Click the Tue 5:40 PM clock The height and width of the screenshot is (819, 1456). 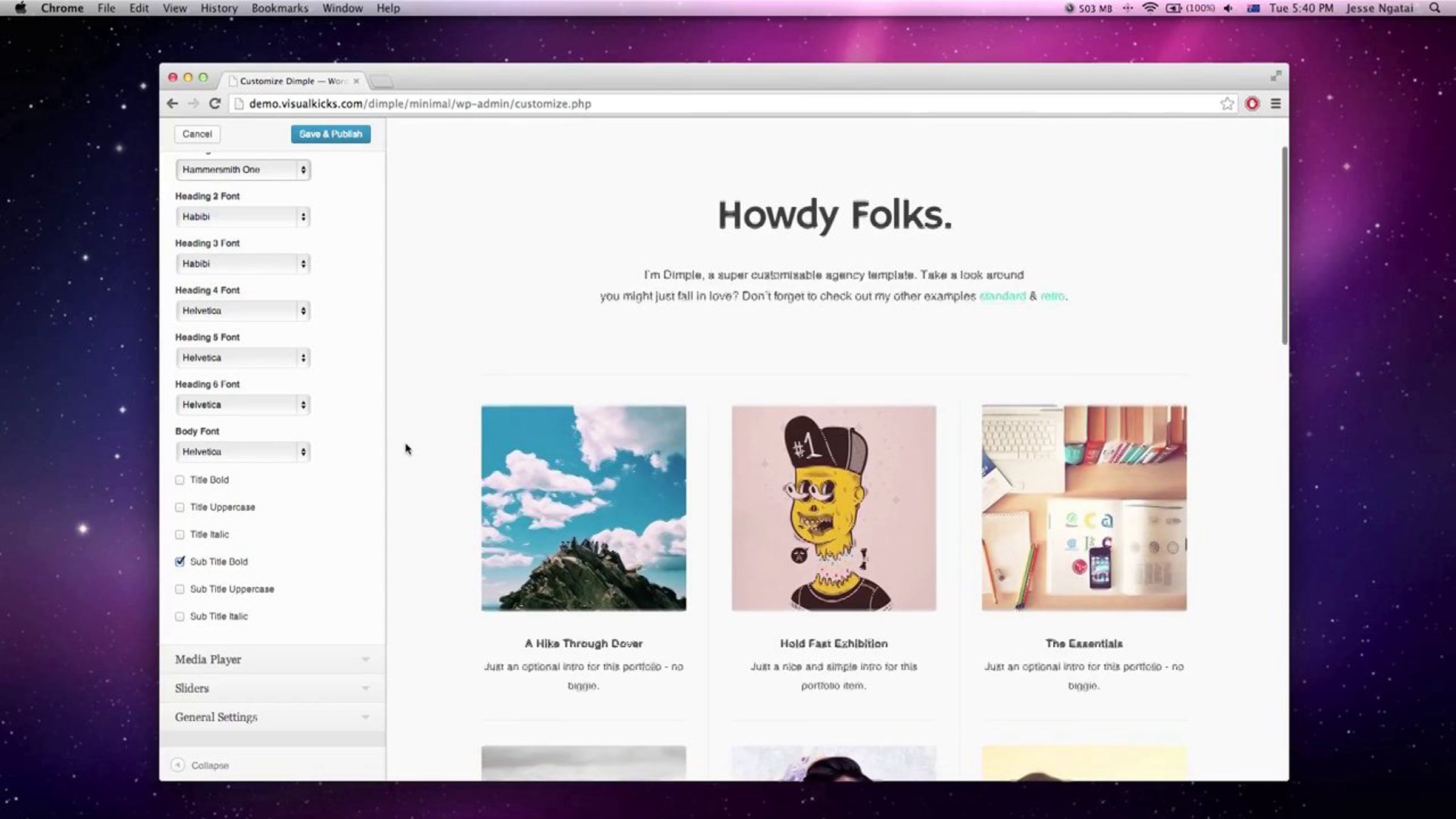pos(1301,8)
